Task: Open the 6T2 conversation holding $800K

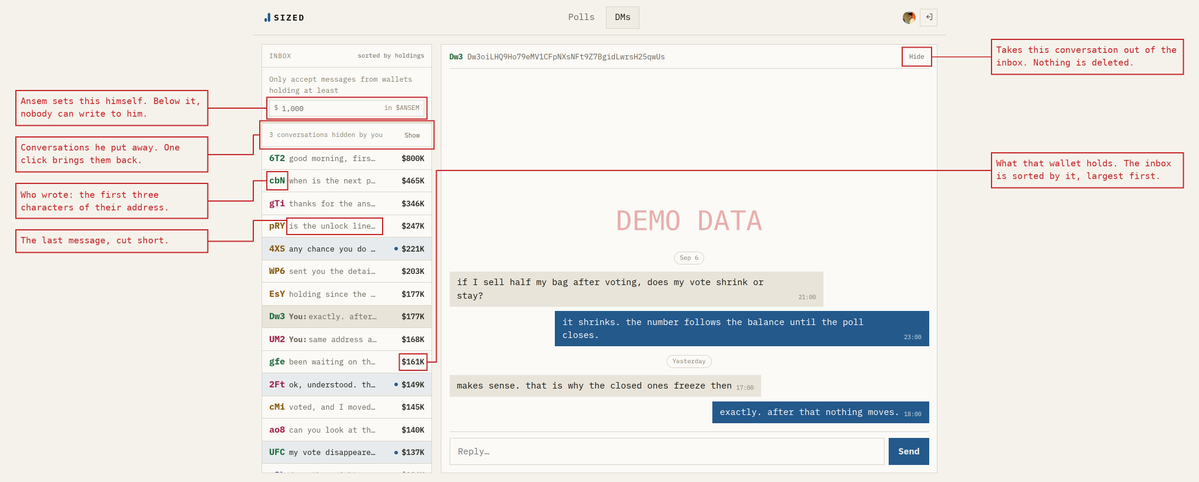Action: pos(346,158)
